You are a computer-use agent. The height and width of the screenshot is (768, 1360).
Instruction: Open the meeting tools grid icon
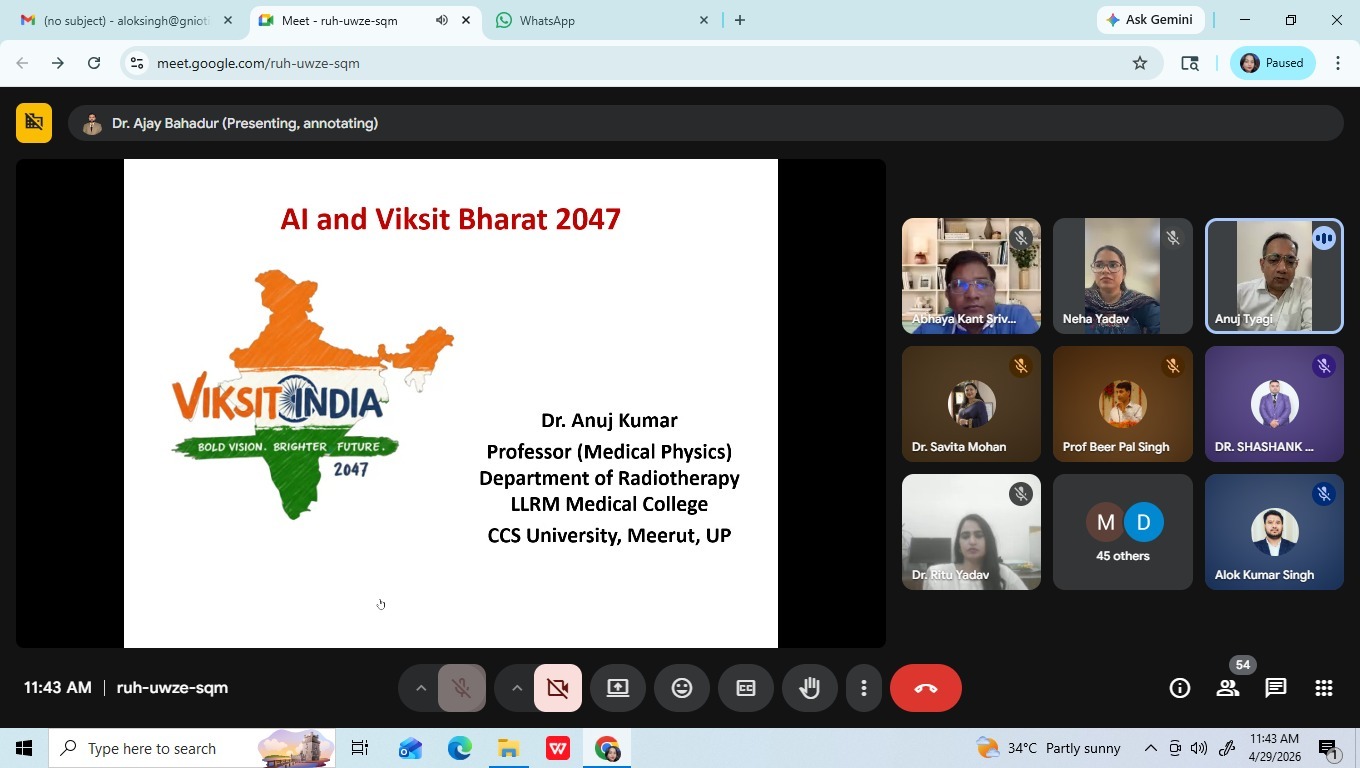coord(1324,688)
